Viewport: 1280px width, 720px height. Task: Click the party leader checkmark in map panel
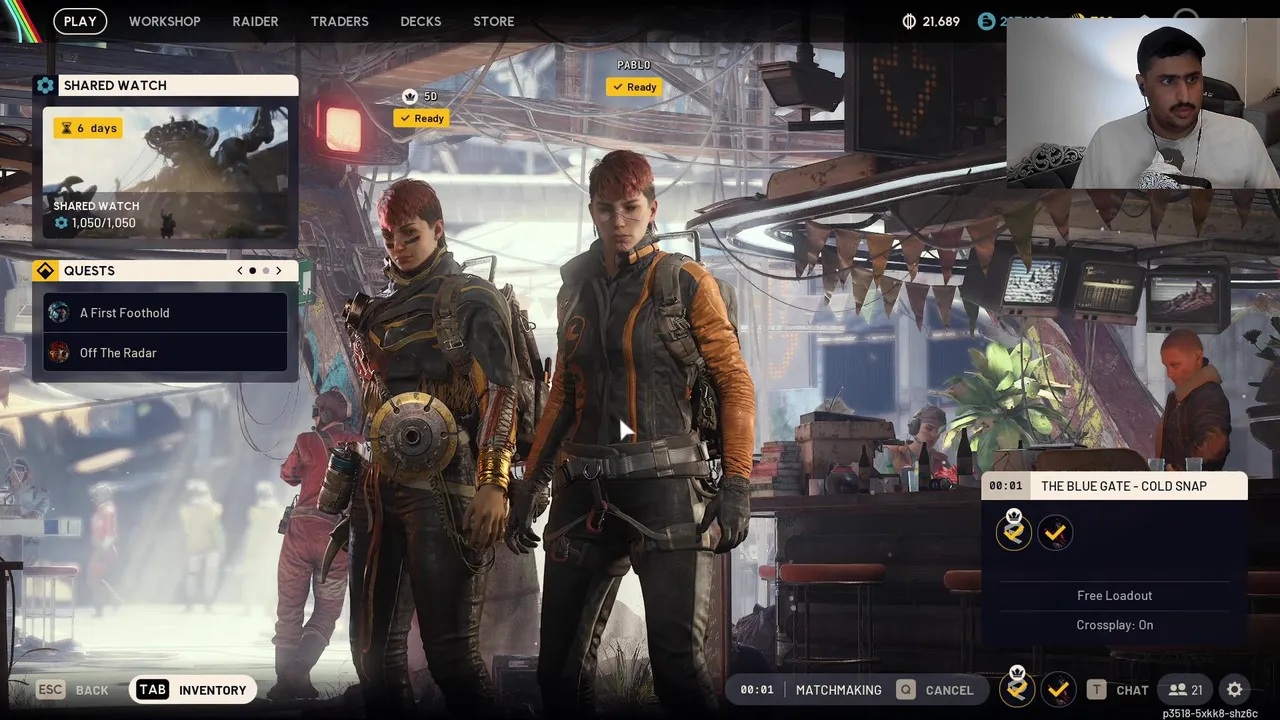(x=1014, y=533)
